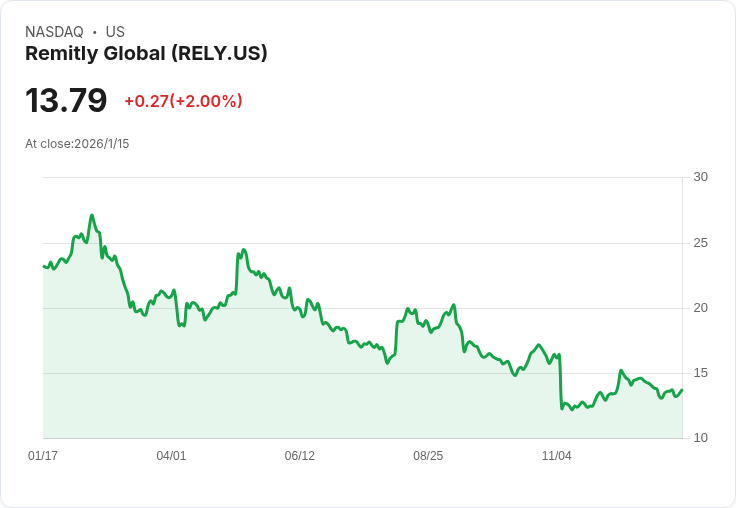Click the rightmost end of the price line
736x508 pixels.
tap(682, 390)
